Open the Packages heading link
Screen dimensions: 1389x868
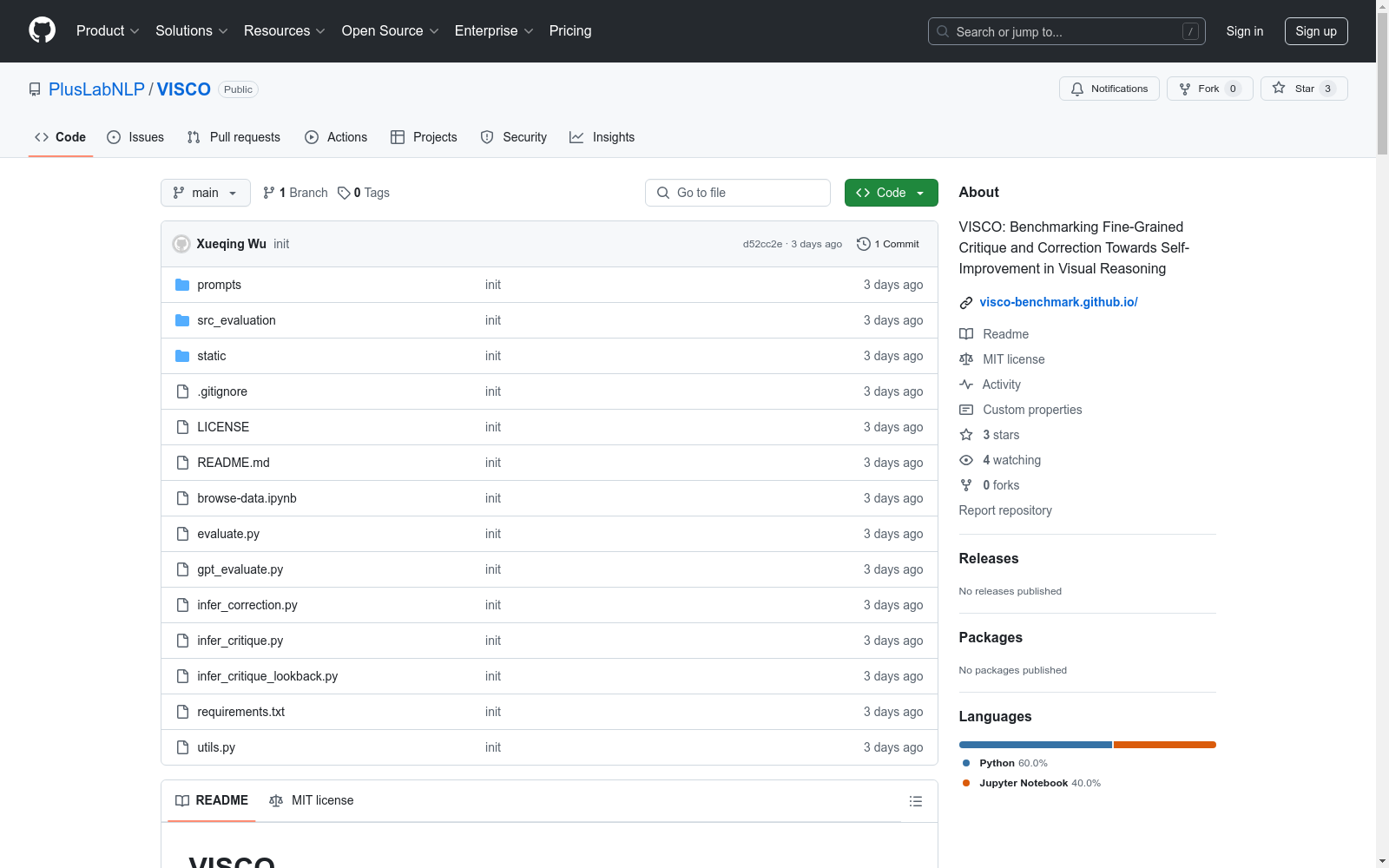pos(991,637)
